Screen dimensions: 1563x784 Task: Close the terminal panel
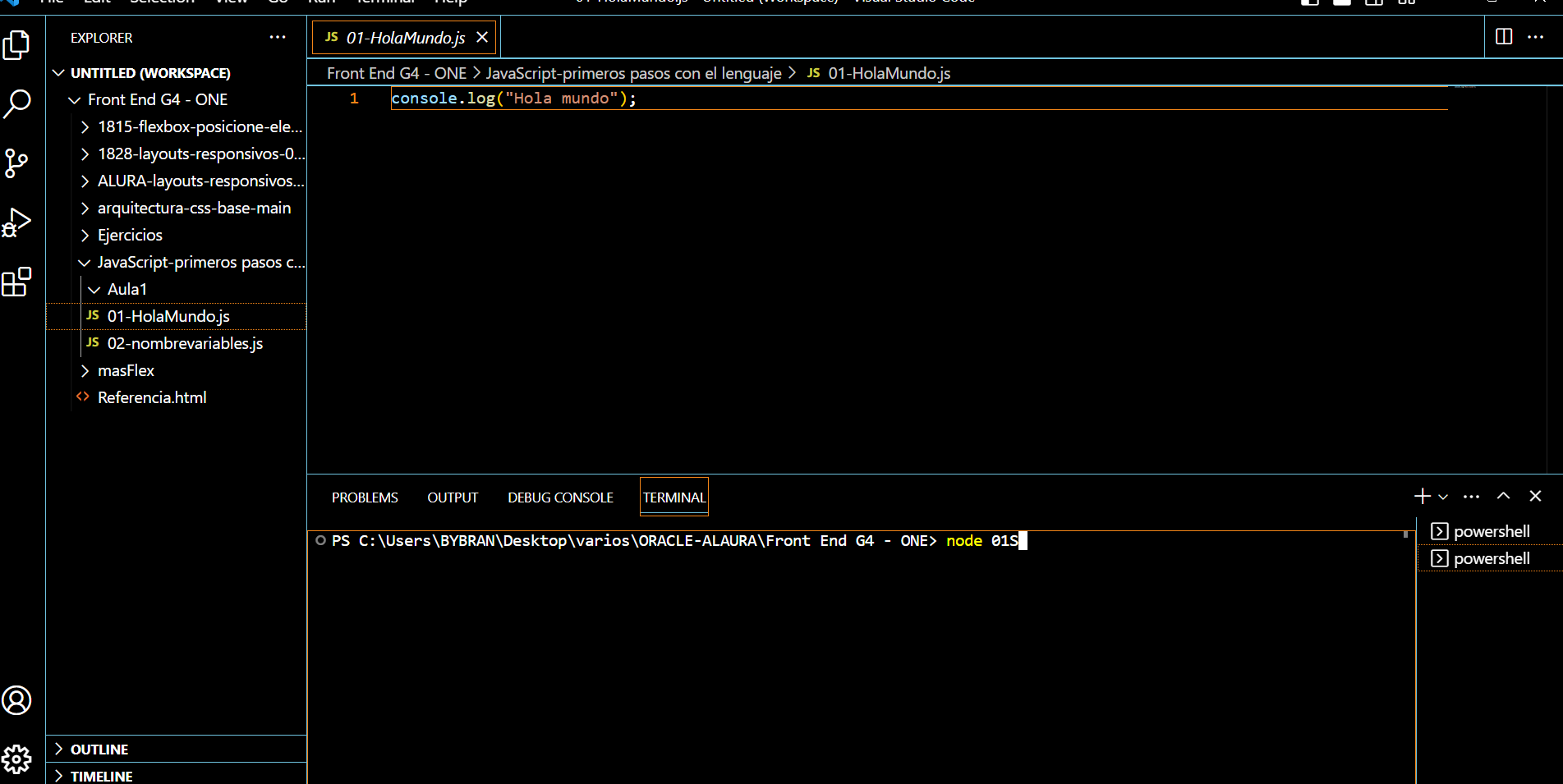[x=1535, y=496]
